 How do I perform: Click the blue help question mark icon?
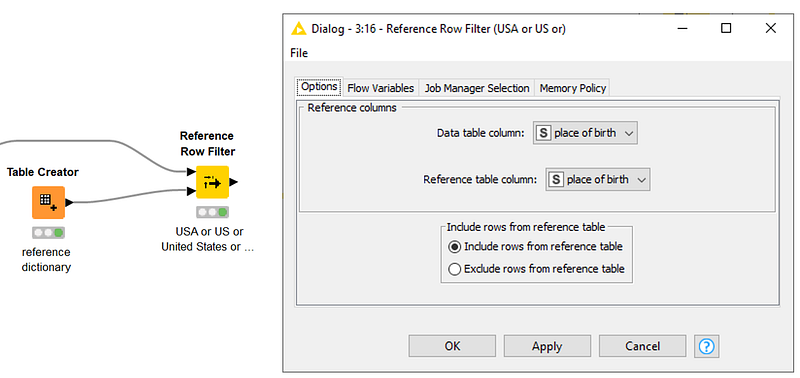707,346
